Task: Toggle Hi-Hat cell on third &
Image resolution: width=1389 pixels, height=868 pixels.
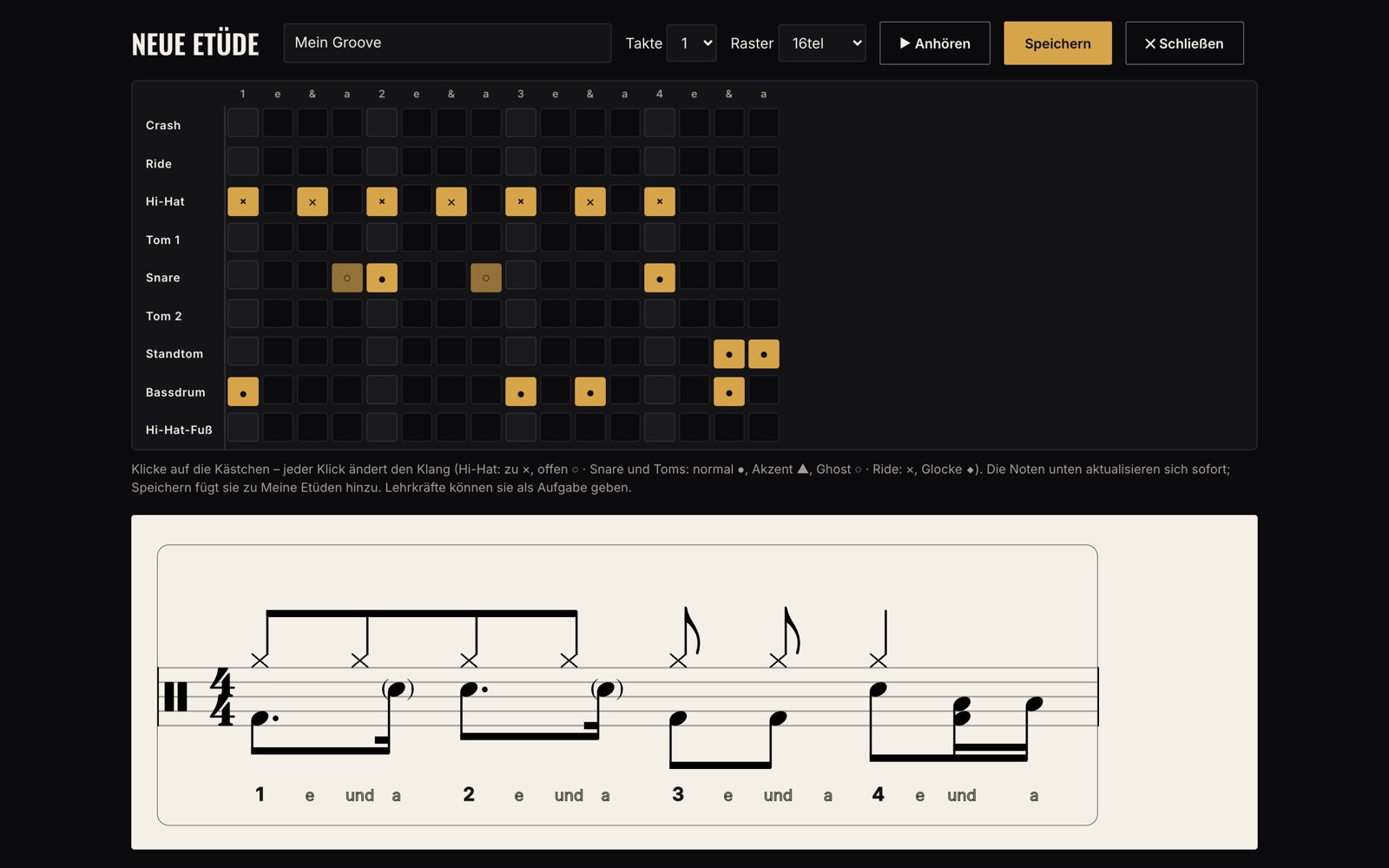Action: pyautogui.click(x=590, y=201)
